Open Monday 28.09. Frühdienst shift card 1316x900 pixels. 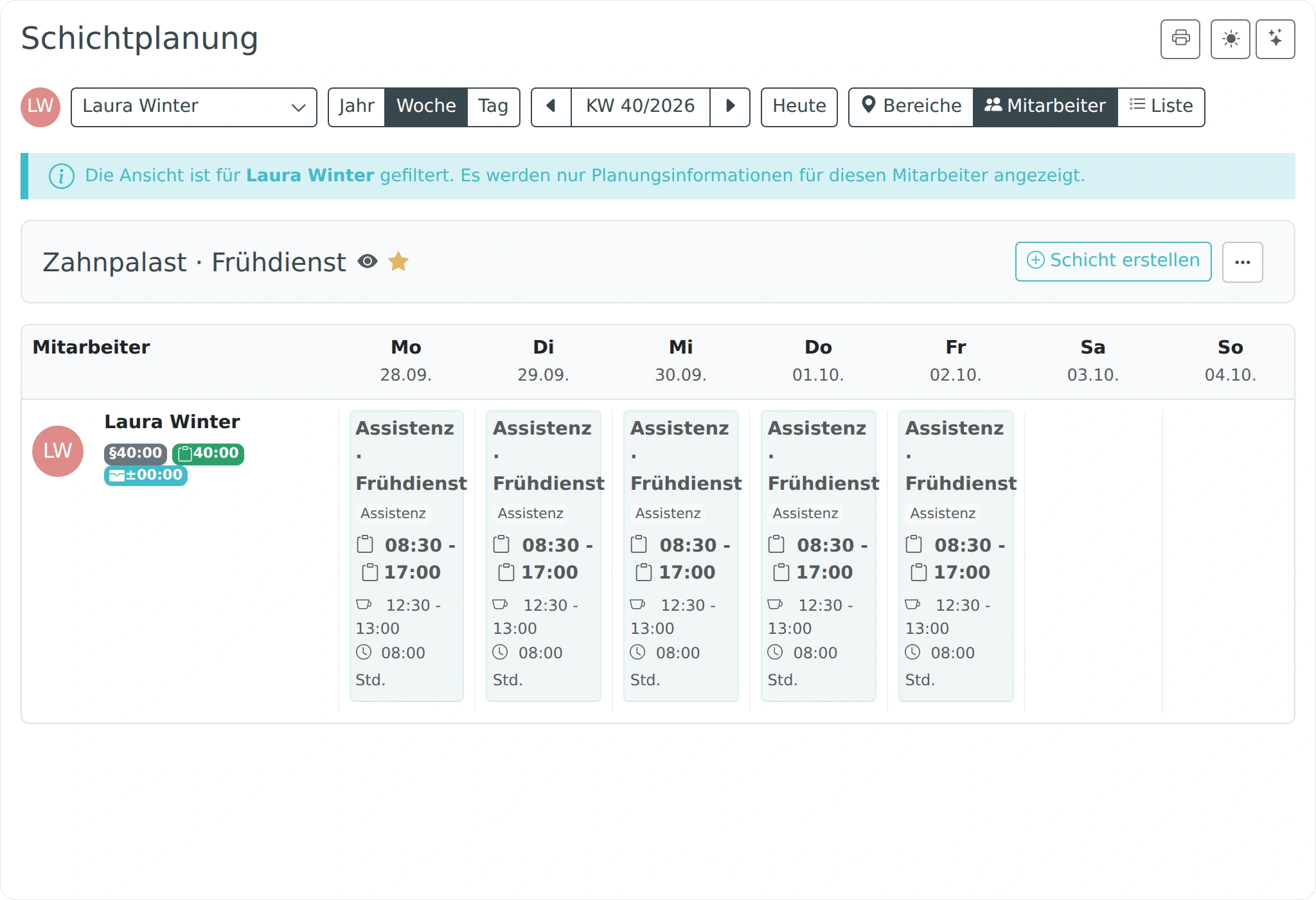coord(407,556)
